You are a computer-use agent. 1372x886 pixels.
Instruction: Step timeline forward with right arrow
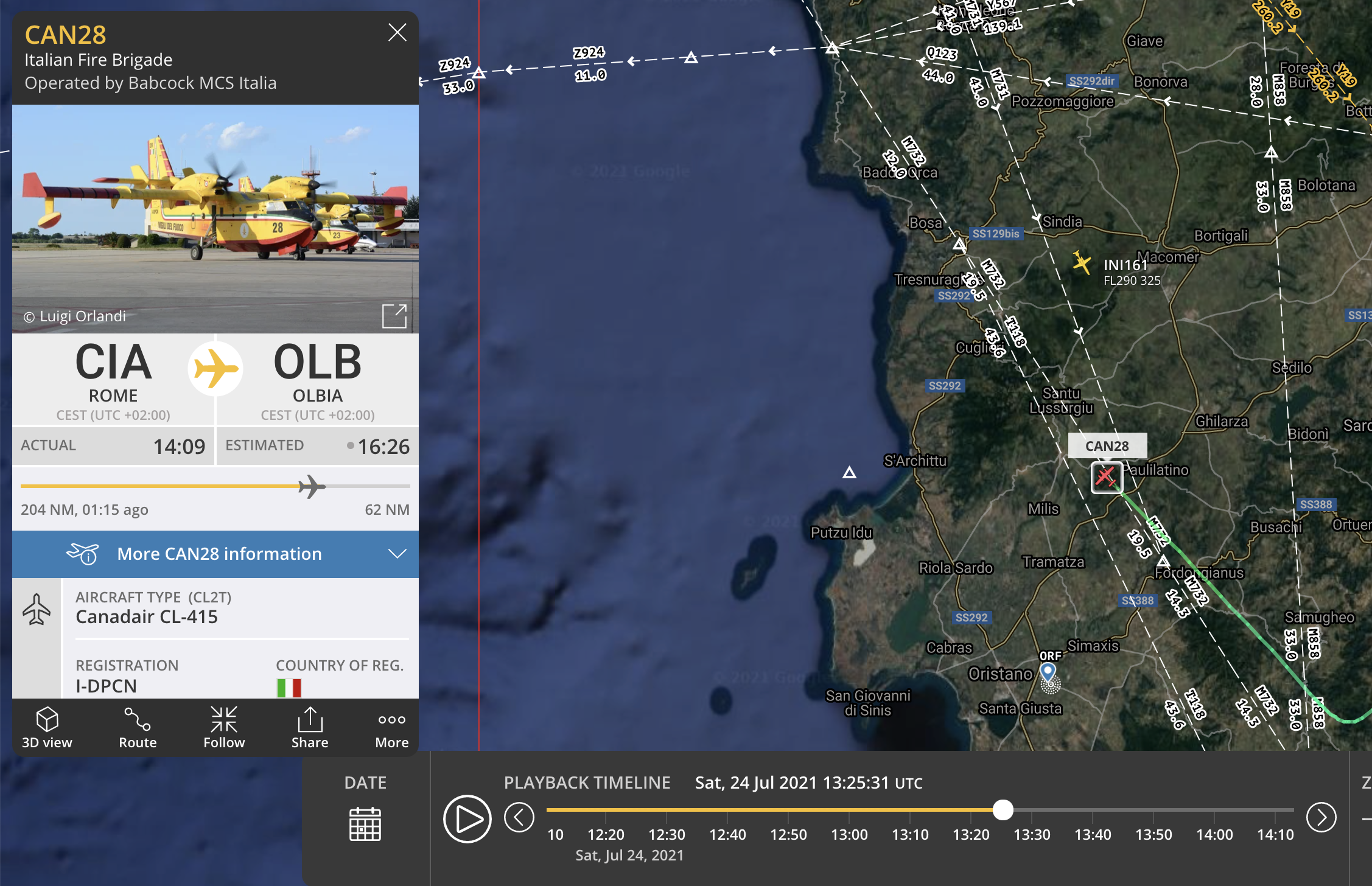pyautogui.click(x=1321, y=817)
